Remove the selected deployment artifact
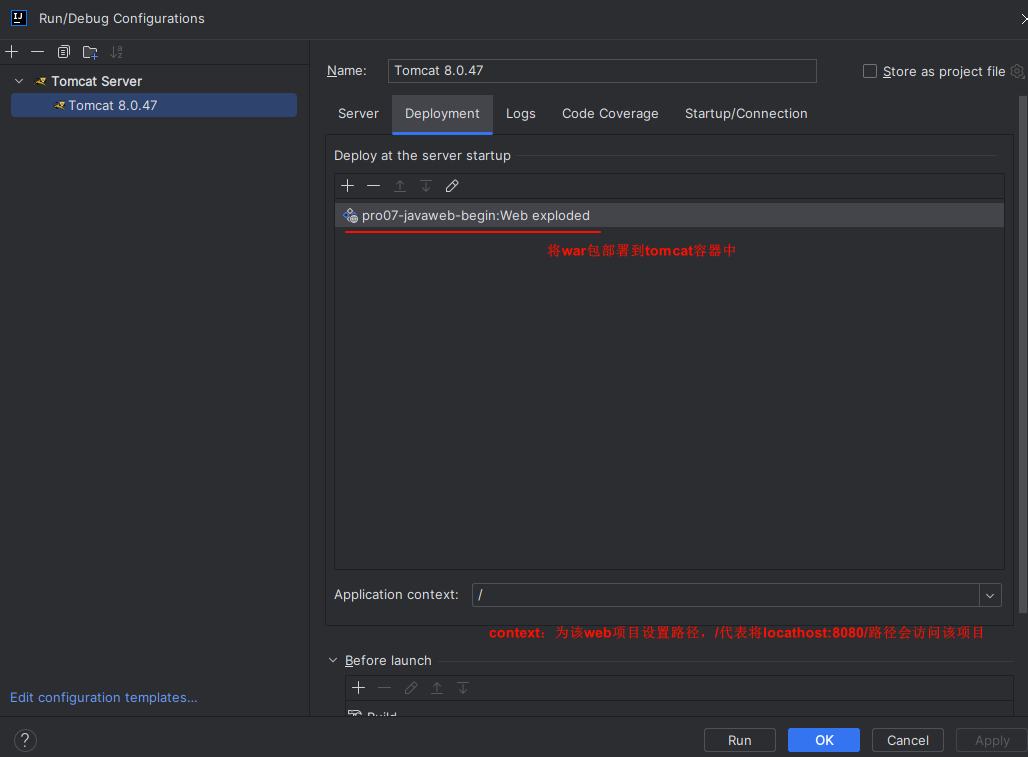Image resolution: width=1028 pixels, height=757 pixels. [x=374, y=186]
